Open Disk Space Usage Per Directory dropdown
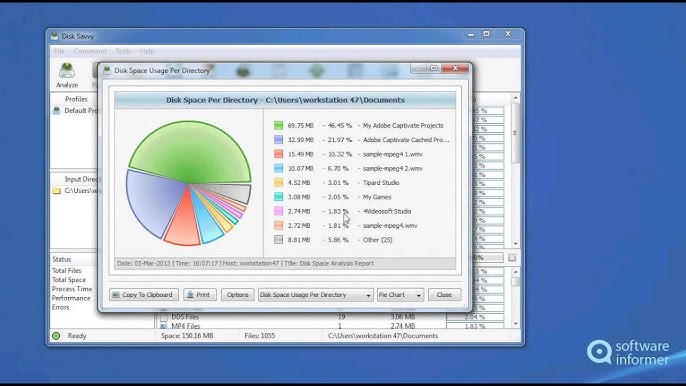Viewport: 686px width, 386px height. (x=315, y=295)
